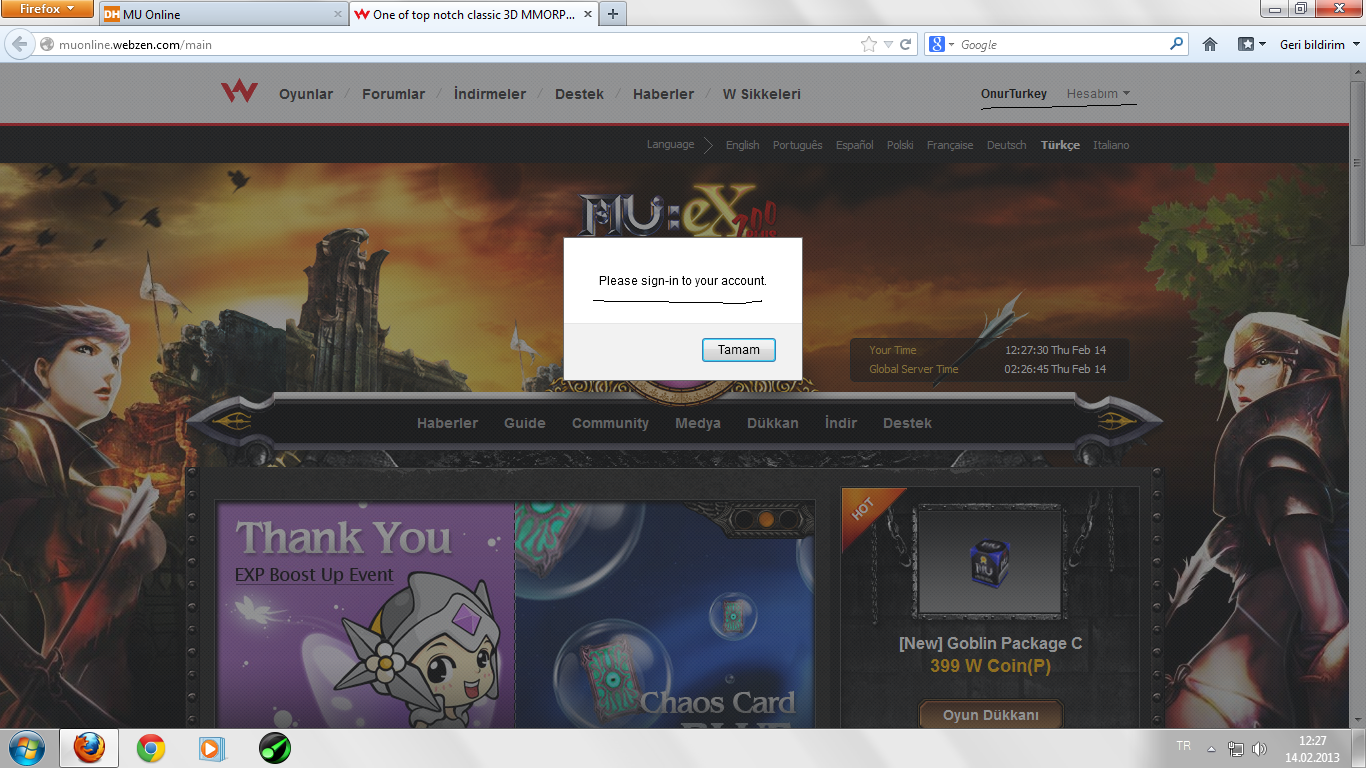Reload the page with the refresh icon
Screen dimensions: 1366x768
(905, 44)
